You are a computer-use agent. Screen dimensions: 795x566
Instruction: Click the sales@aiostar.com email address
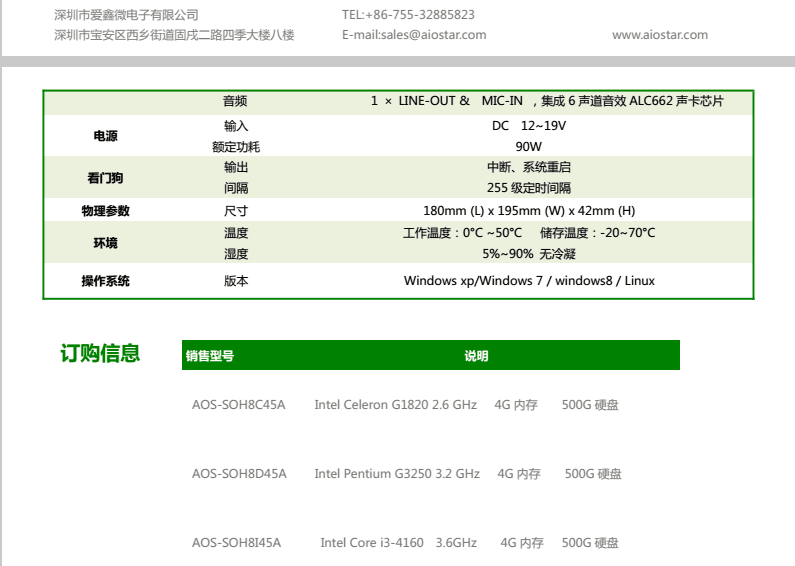(433, 35)
